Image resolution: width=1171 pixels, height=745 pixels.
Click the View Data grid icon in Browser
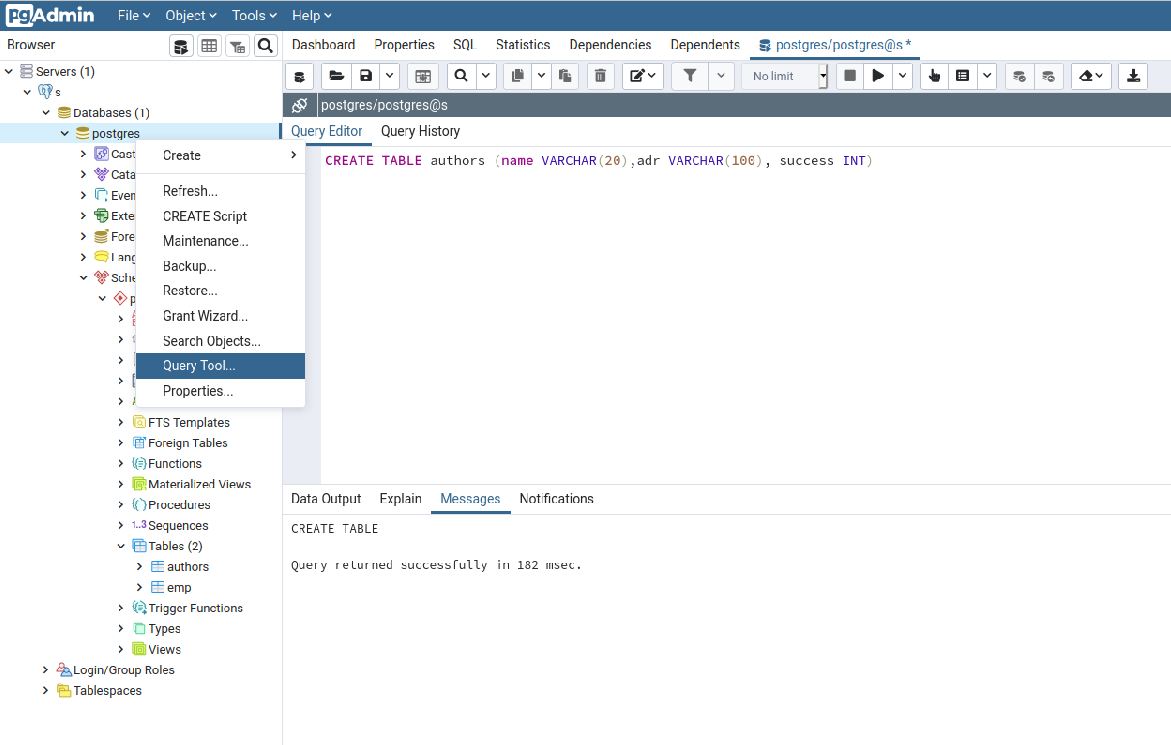209,45
